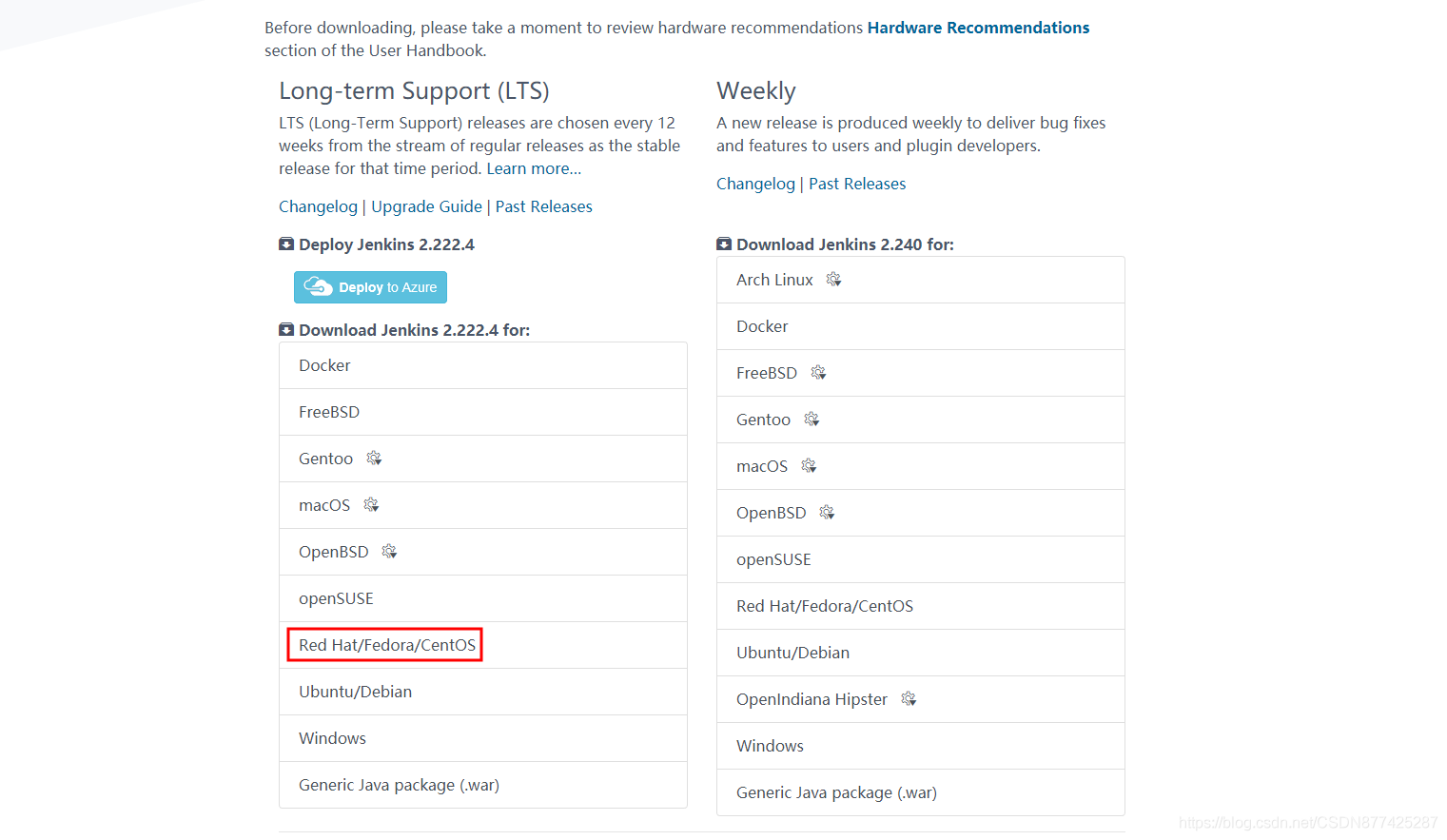Select FreeBSD in Weekly download list
Image resolution: width=1447 pixels, height=840 pixels.
click(921, 373)
